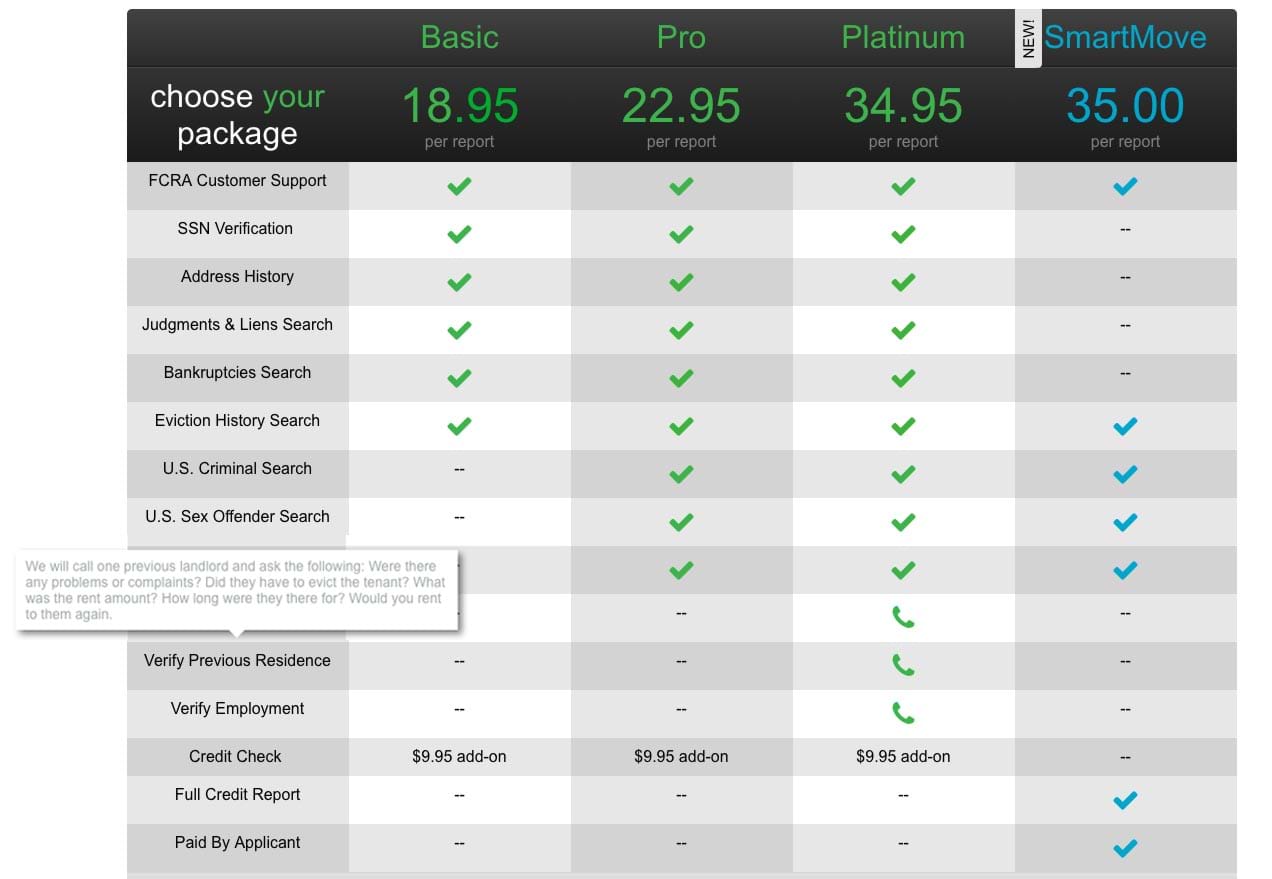Click SmartMove checkmark in Eviction History Search row

click(1125, 426)
